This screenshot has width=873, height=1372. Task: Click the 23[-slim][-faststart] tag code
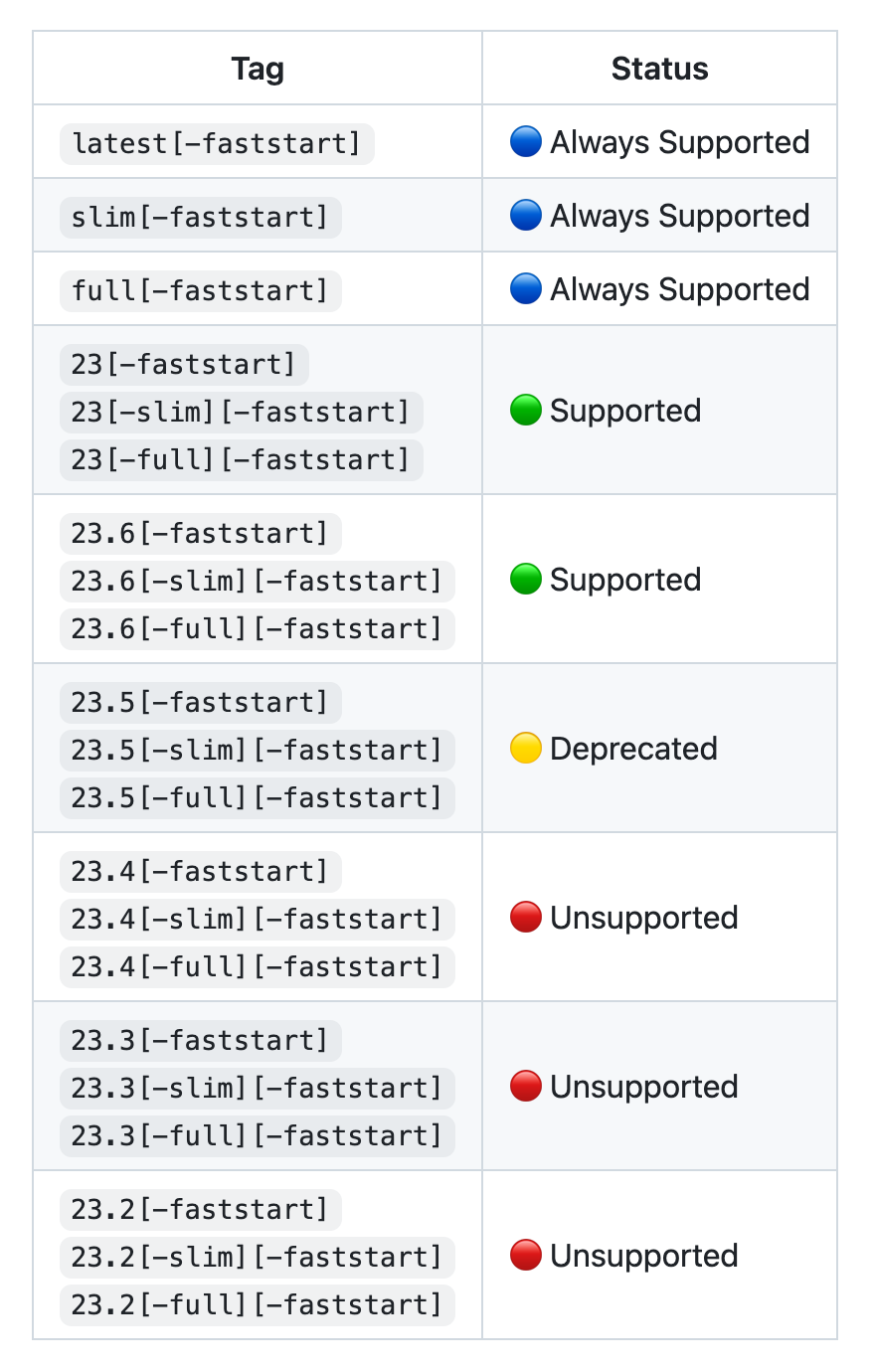click(x=242, y=413)
